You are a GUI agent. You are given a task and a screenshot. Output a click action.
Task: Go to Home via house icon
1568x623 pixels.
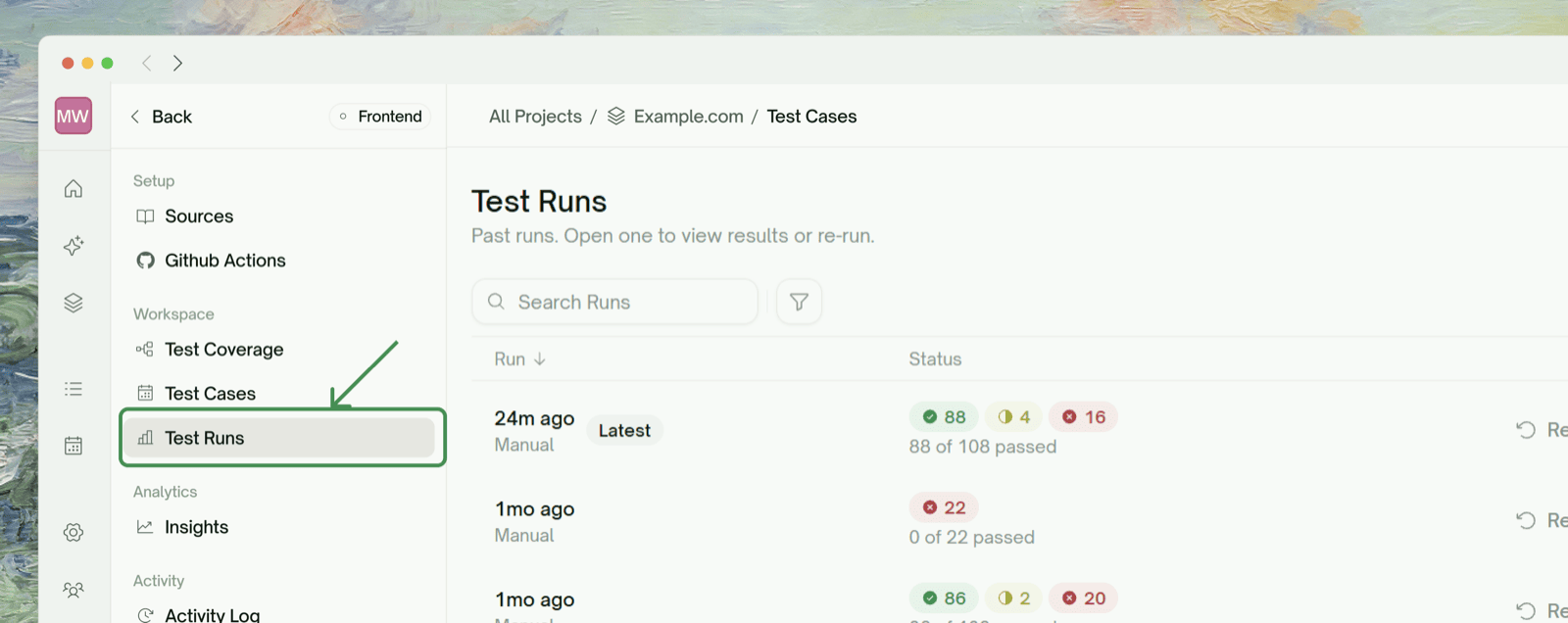(x=73, y=188)
